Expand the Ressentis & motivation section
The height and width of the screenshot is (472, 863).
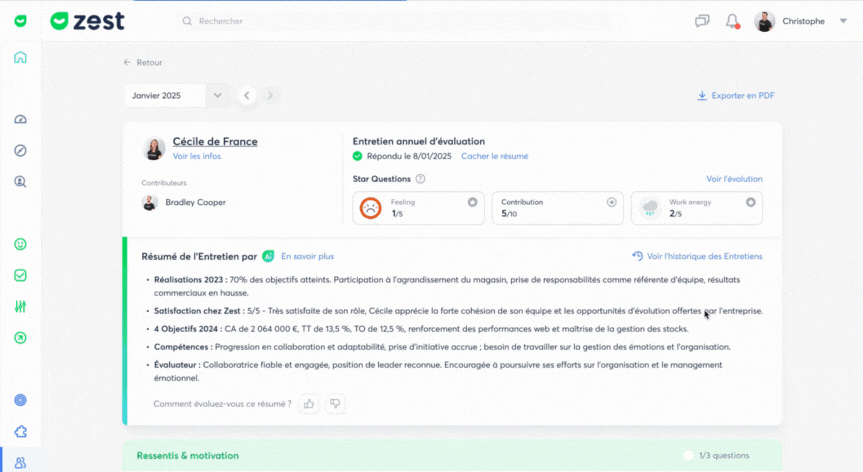pyautogui.click(x=450, y=455)
